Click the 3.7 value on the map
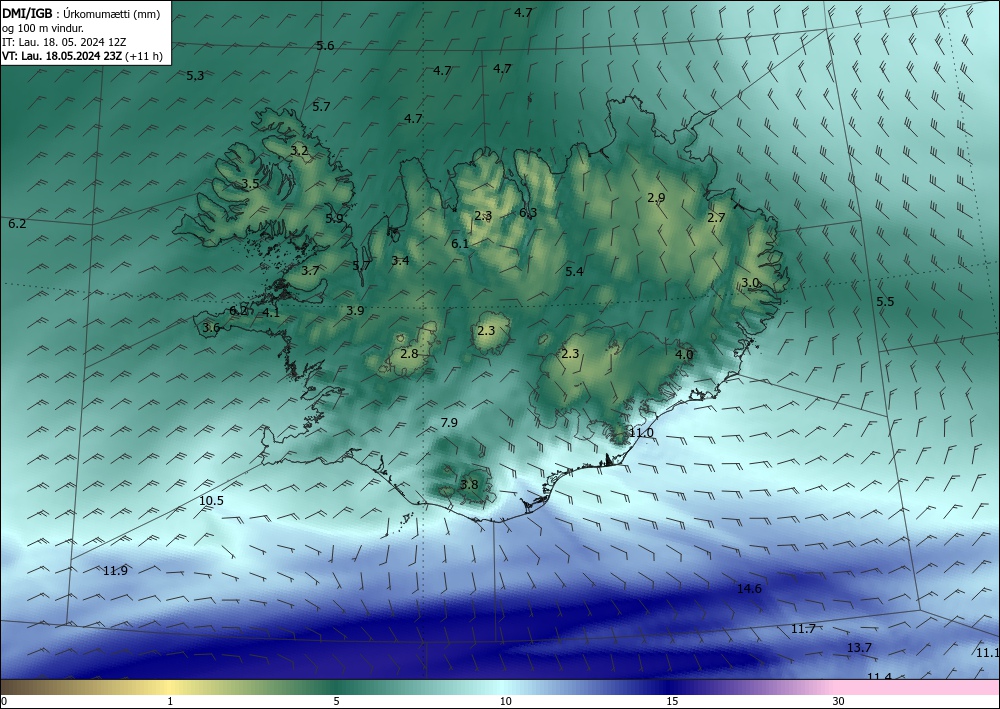1000x709 pixels. pyautogui.click(x=310, y=270)
